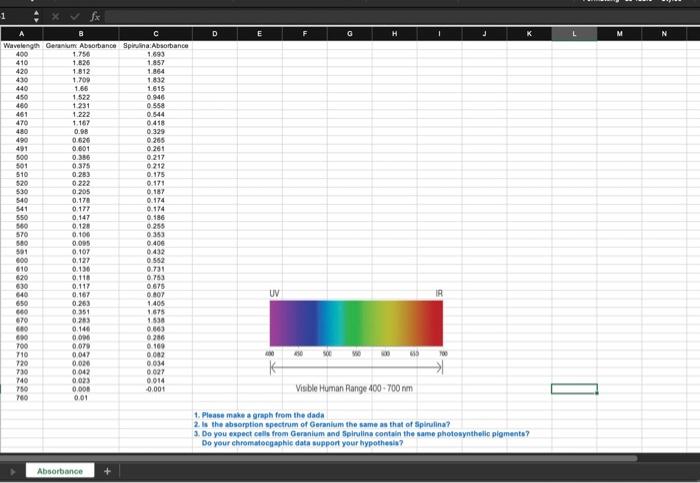The height and width of the screenshot is (483, 700).
Task: Select column I header
Action: click(440, 33)
